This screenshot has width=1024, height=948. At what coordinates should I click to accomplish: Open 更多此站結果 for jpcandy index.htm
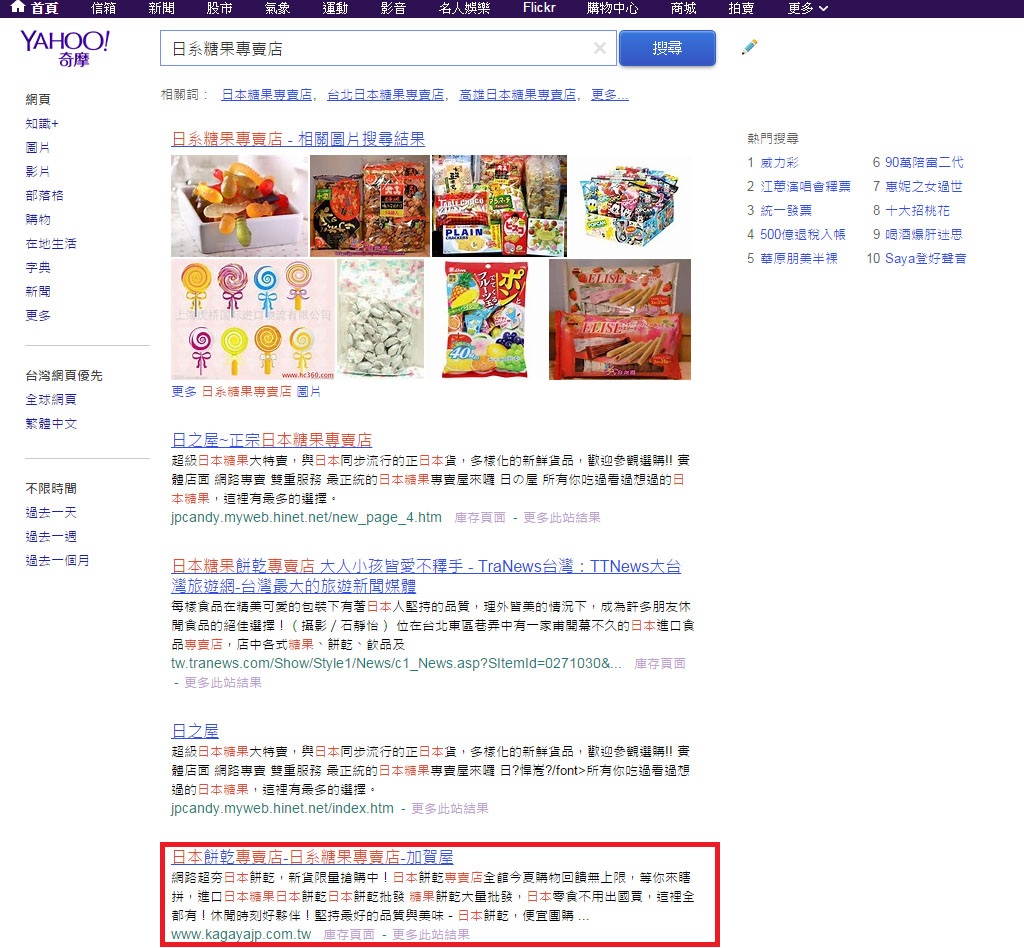pos(449,809)
